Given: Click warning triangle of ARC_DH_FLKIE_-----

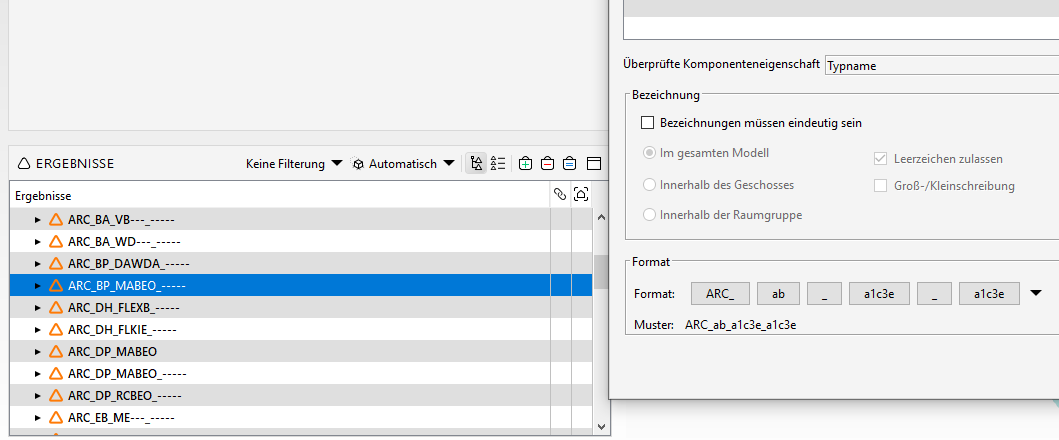Looking at the screenshot, I should click(56, 330).
